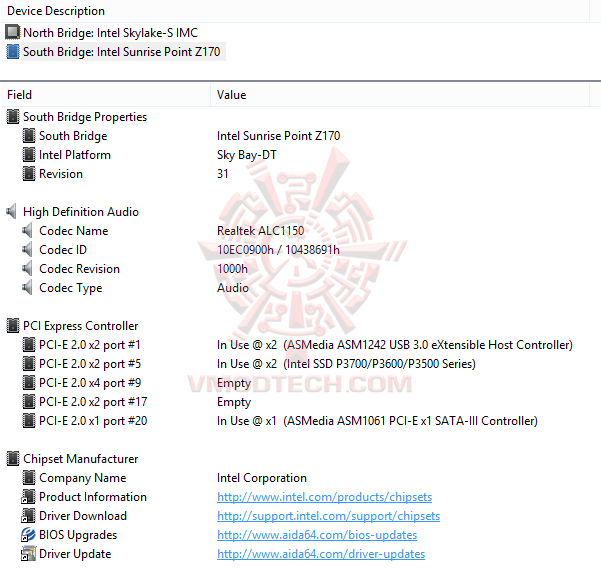Click the speaker icon beside Codec Name
601x573 pixels.
click(x=28, y=231)
